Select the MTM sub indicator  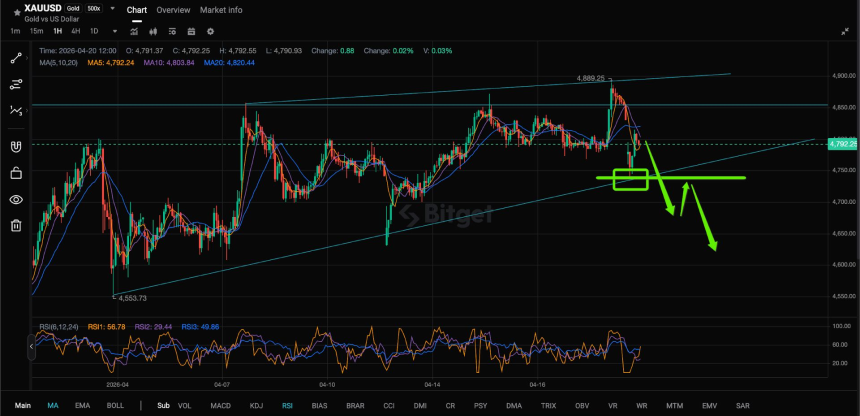(x=675, y=406)
